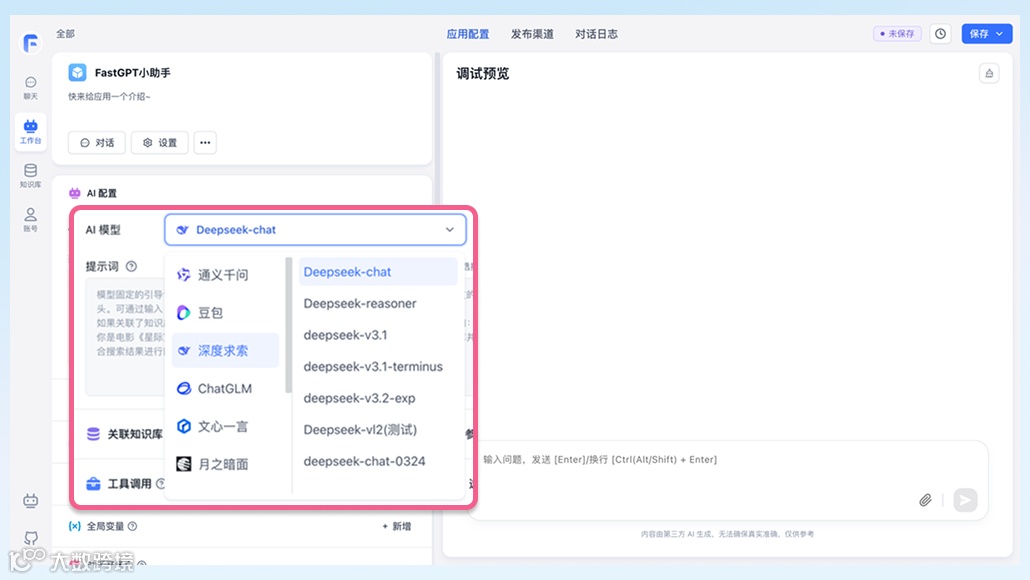
Task: Choose the Deepseek-reasoner model option
Action: (378, 303)
